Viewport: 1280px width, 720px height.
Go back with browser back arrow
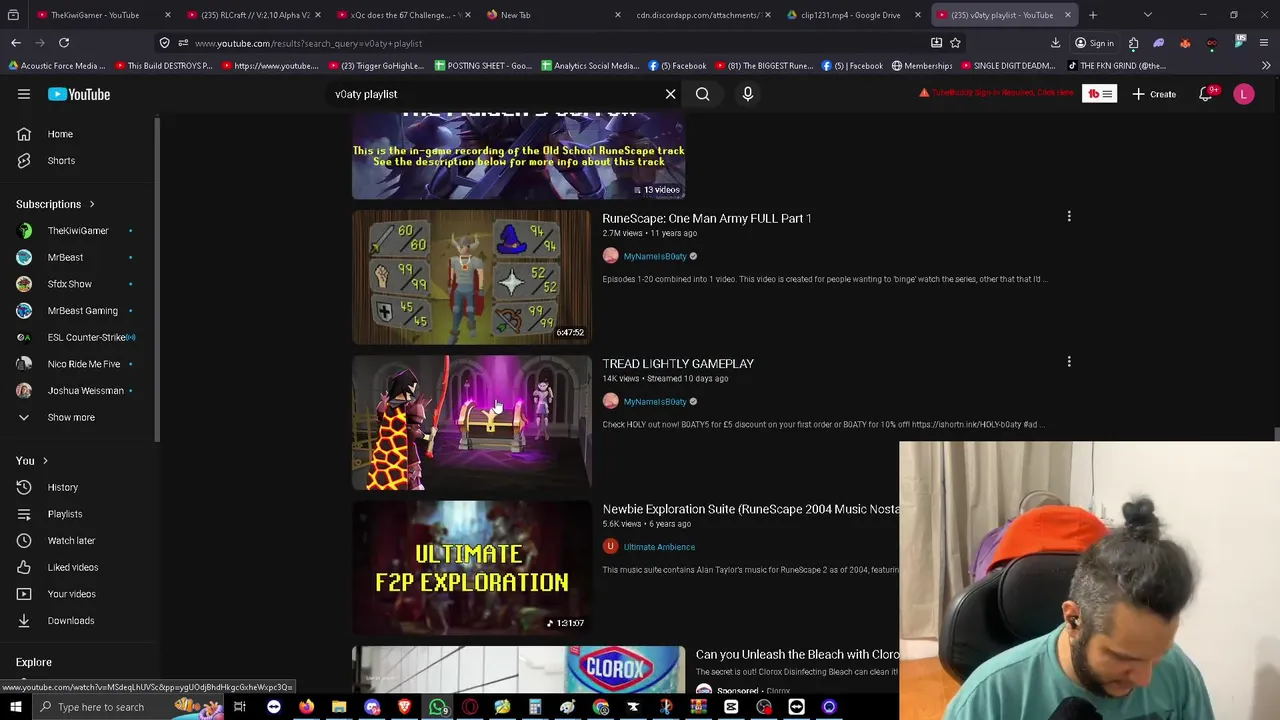(x=16, y=43)
